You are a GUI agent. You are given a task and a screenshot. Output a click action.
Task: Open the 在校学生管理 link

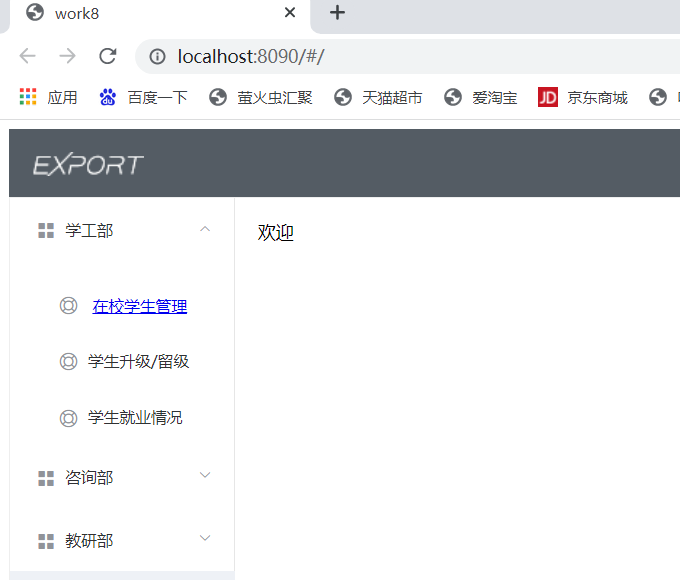tap(139, 306)
